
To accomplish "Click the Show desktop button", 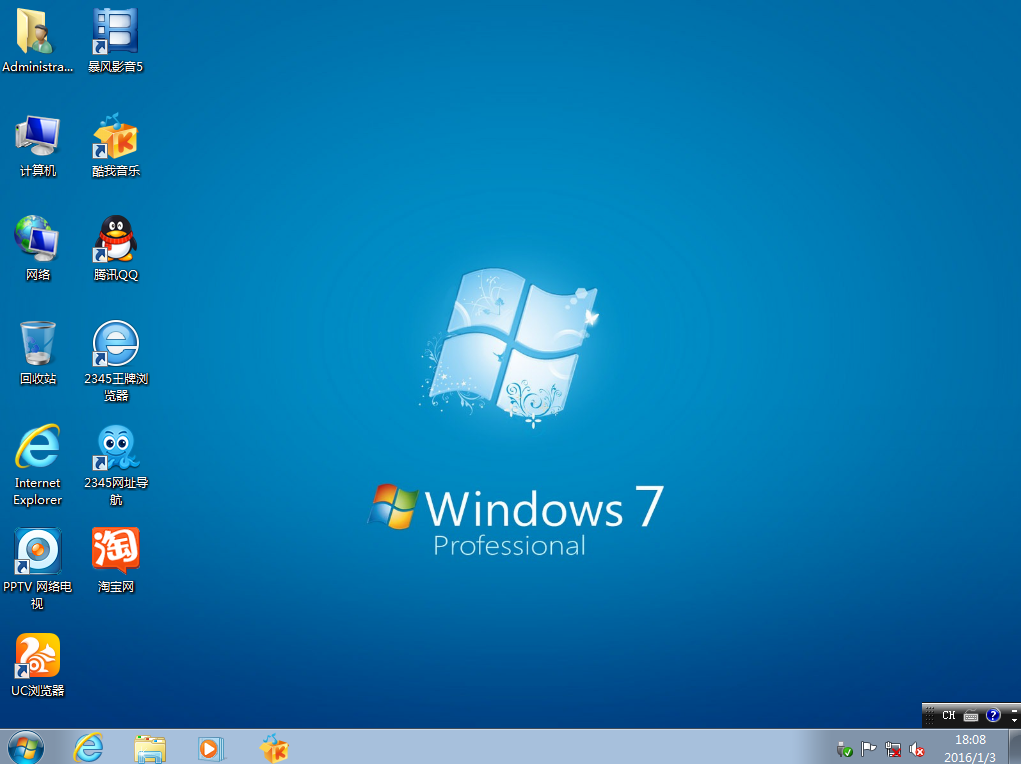I will (x=1014, y=747).
